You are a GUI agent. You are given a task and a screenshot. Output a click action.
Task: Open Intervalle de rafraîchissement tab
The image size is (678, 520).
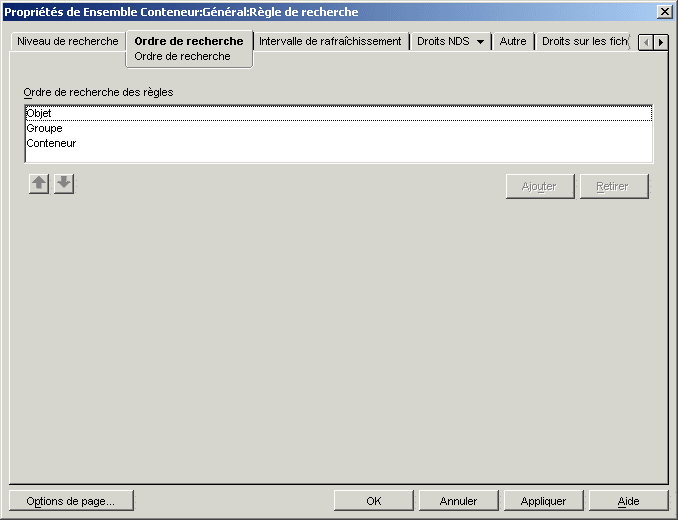coord(330,41)
